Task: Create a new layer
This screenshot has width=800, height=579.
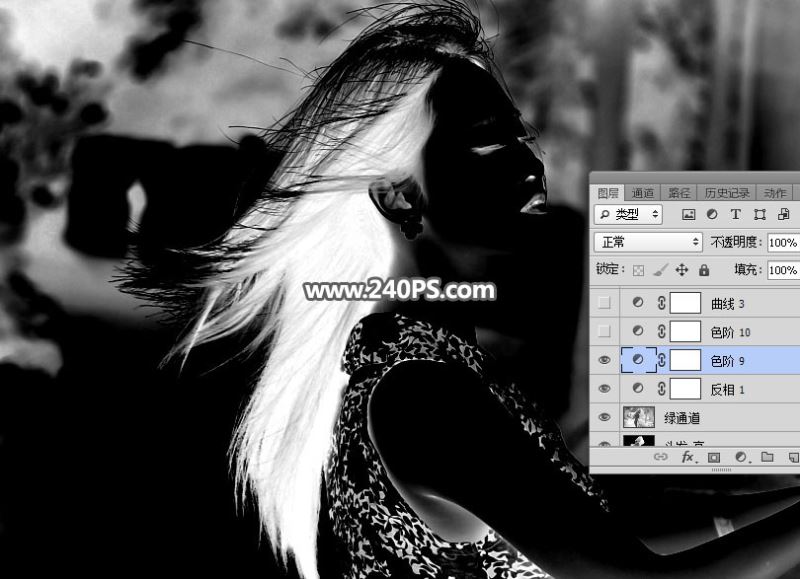Action: (x=793, y=457)
